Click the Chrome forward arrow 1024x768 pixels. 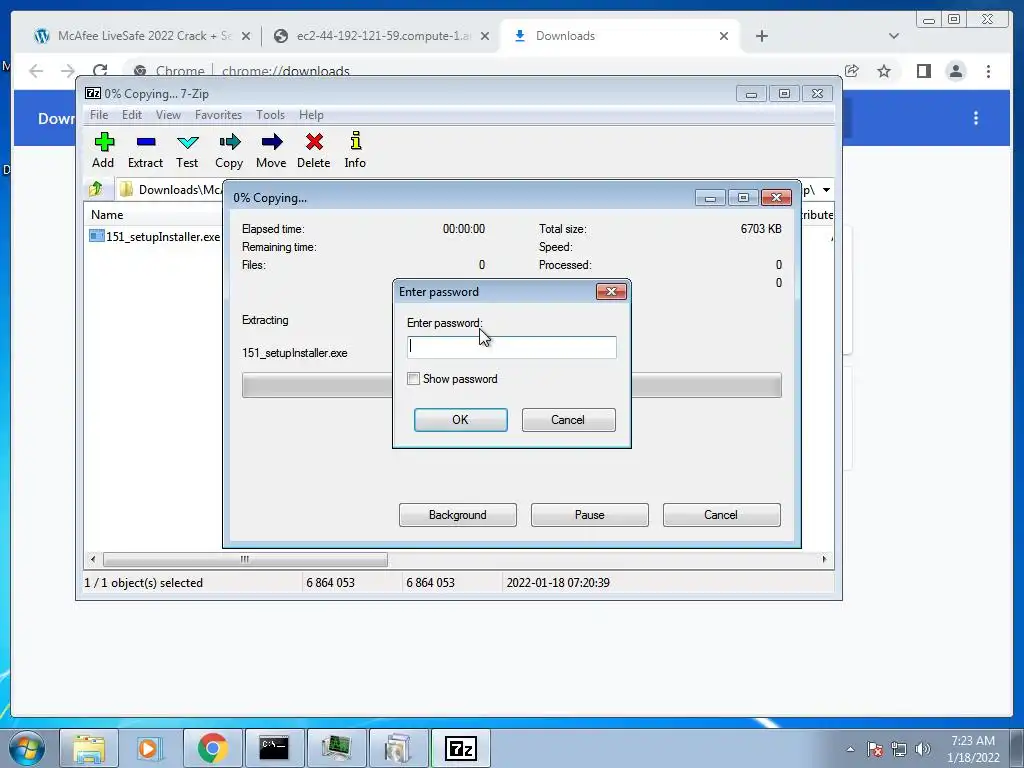coord(67,71)
